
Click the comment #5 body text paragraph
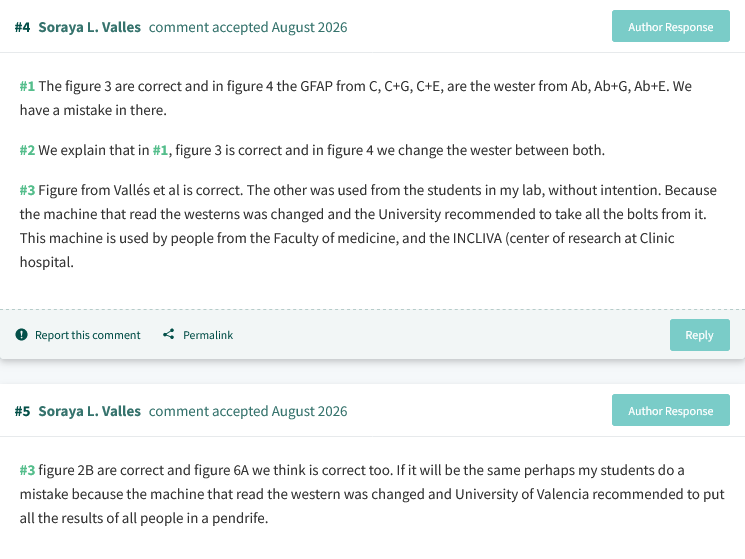(x=372, y=494)
